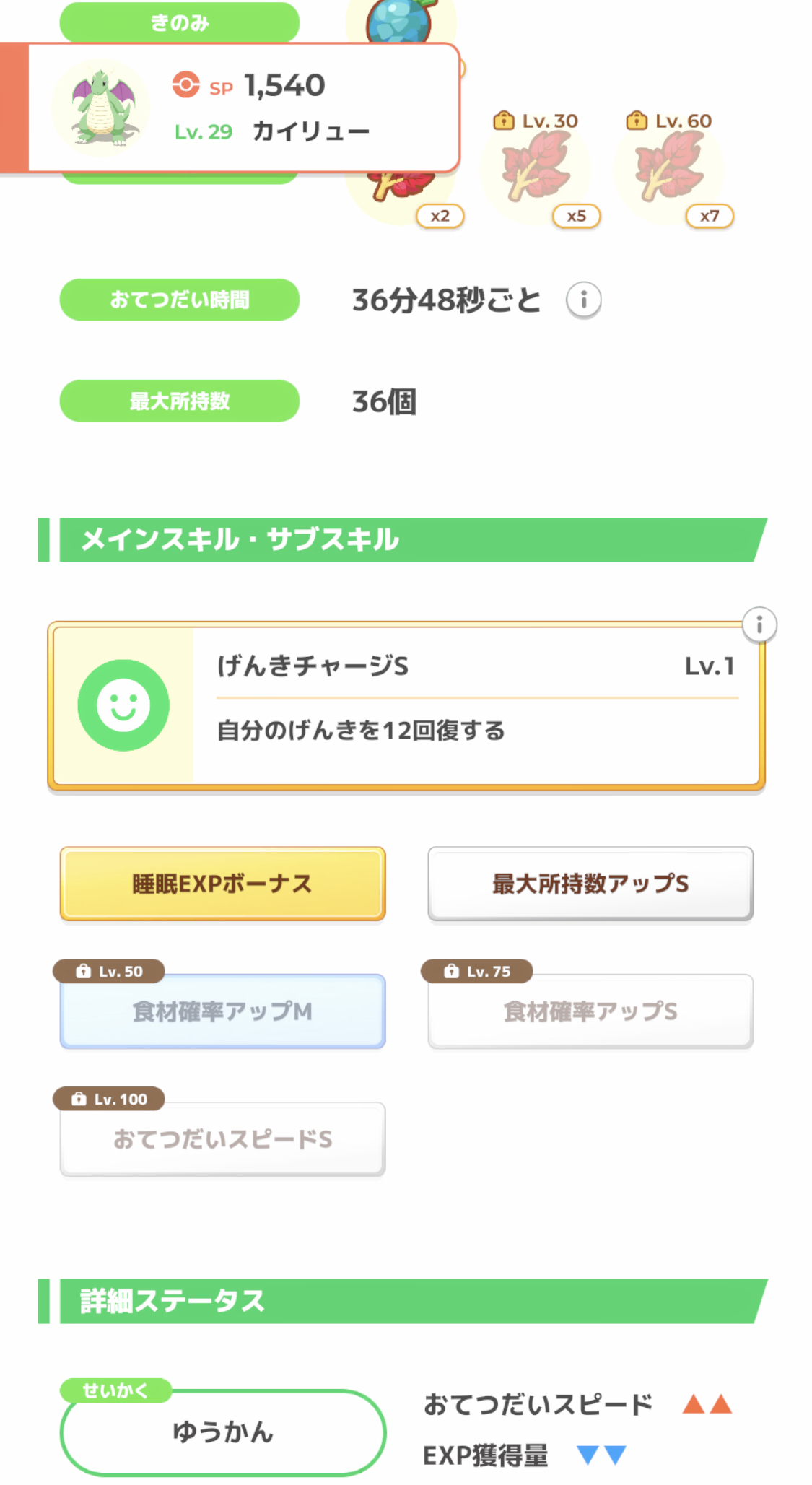
Task: Tap the 睡眠EXPボーナス sub skill
Action: tap(222, 884)
